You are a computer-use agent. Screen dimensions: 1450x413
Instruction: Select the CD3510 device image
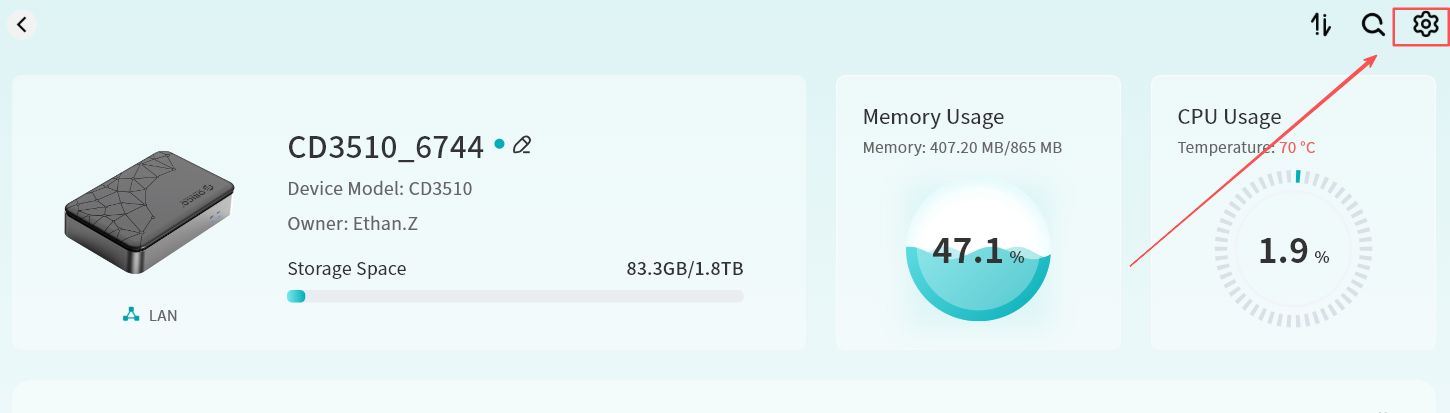149,211
